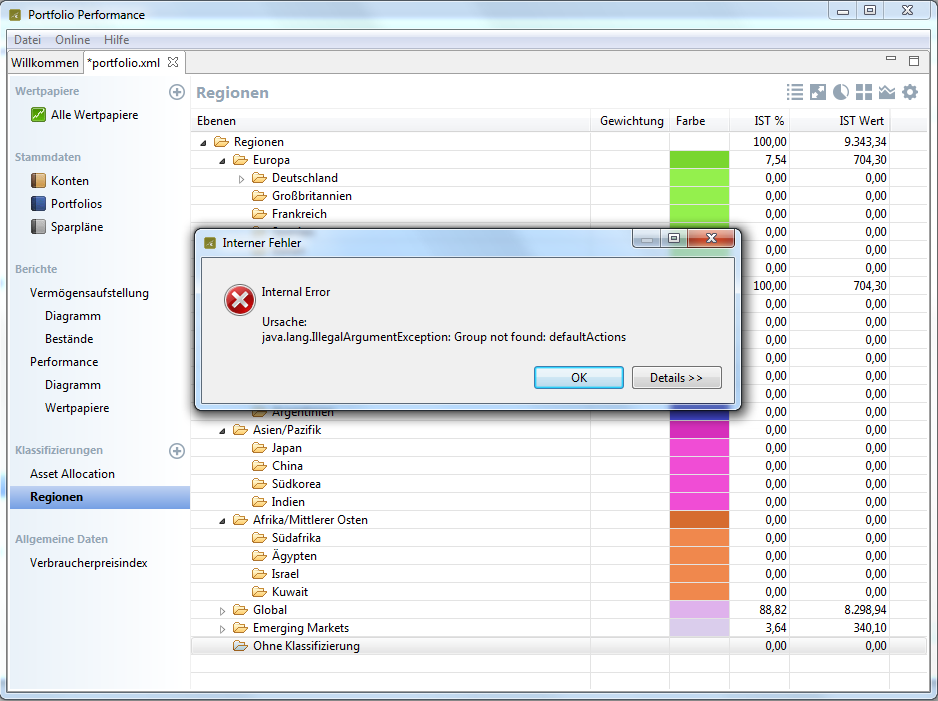The height and width of the screenshot is (701, 938).
Task: Click the Alle Wertpapiere chart icon
Action: click(x=38, y=114)
